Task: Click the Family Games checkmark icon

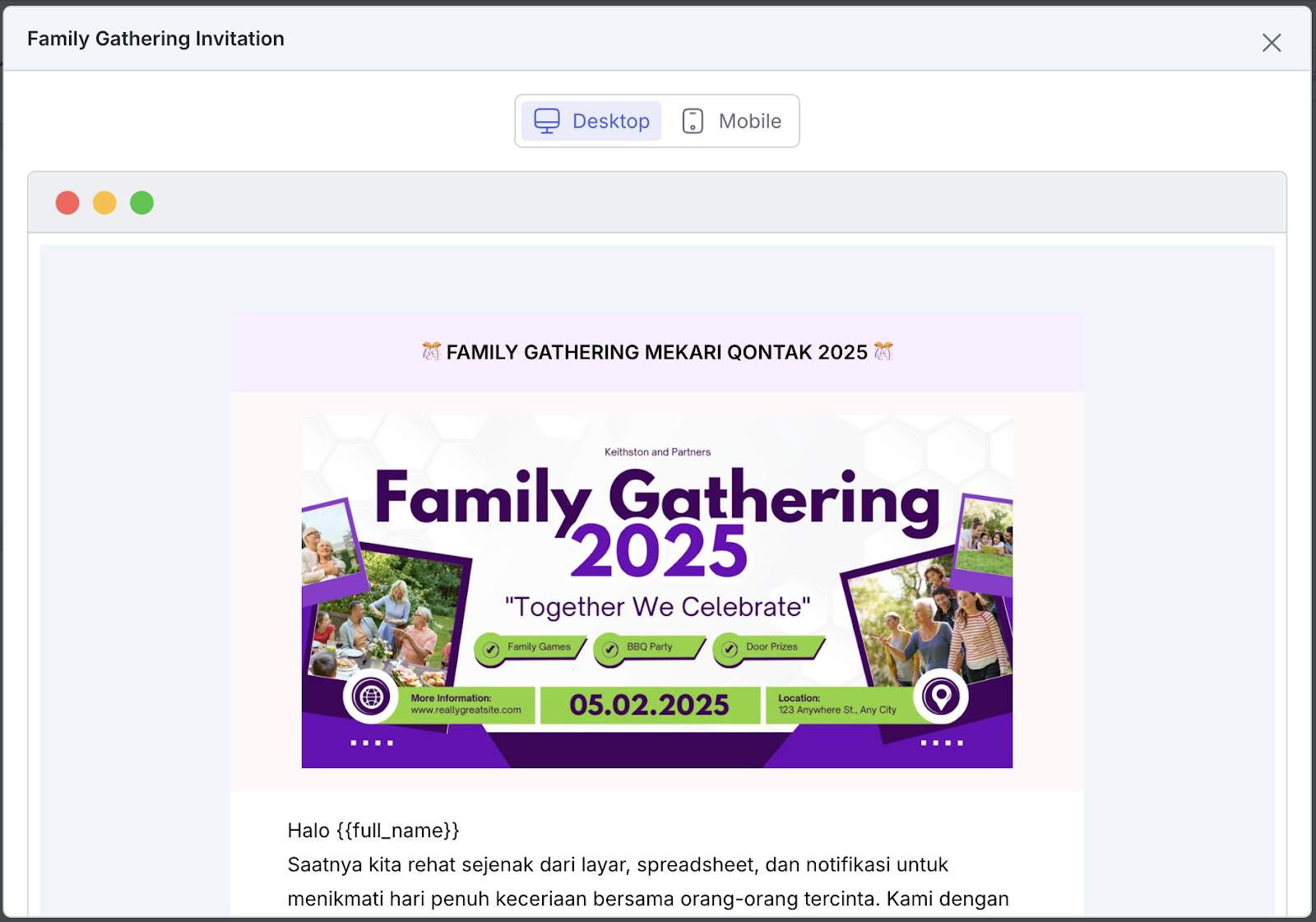Action: [x=492, y=650]
